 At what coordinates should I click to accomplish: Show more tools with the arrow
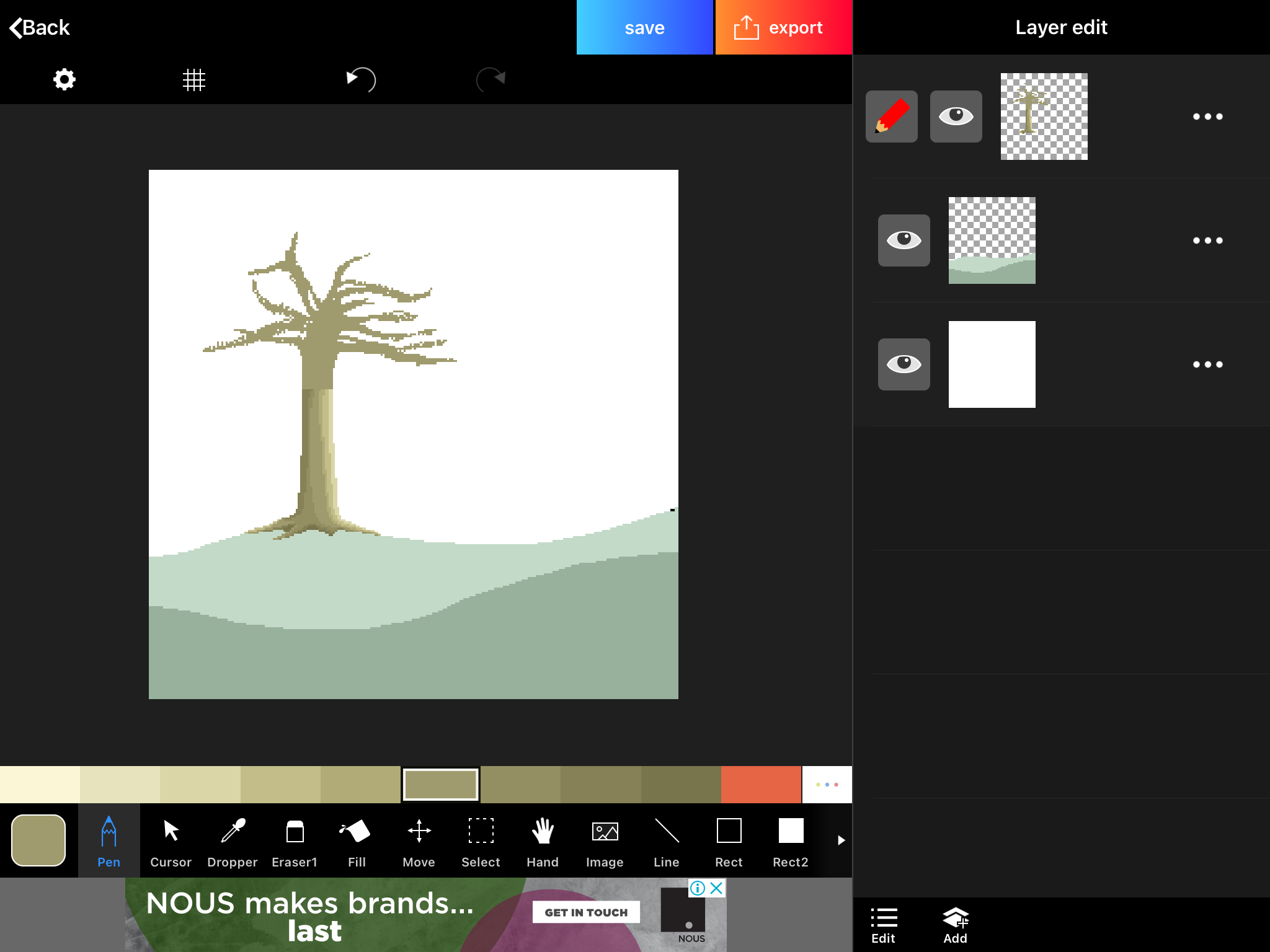click(x=841, y=840)
